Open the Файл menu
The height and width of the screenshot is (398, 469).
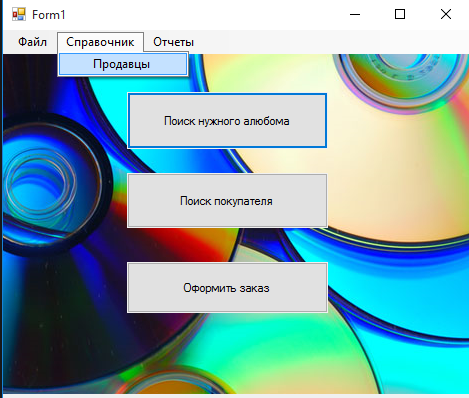pyautogui.click(x=32, y=42)
